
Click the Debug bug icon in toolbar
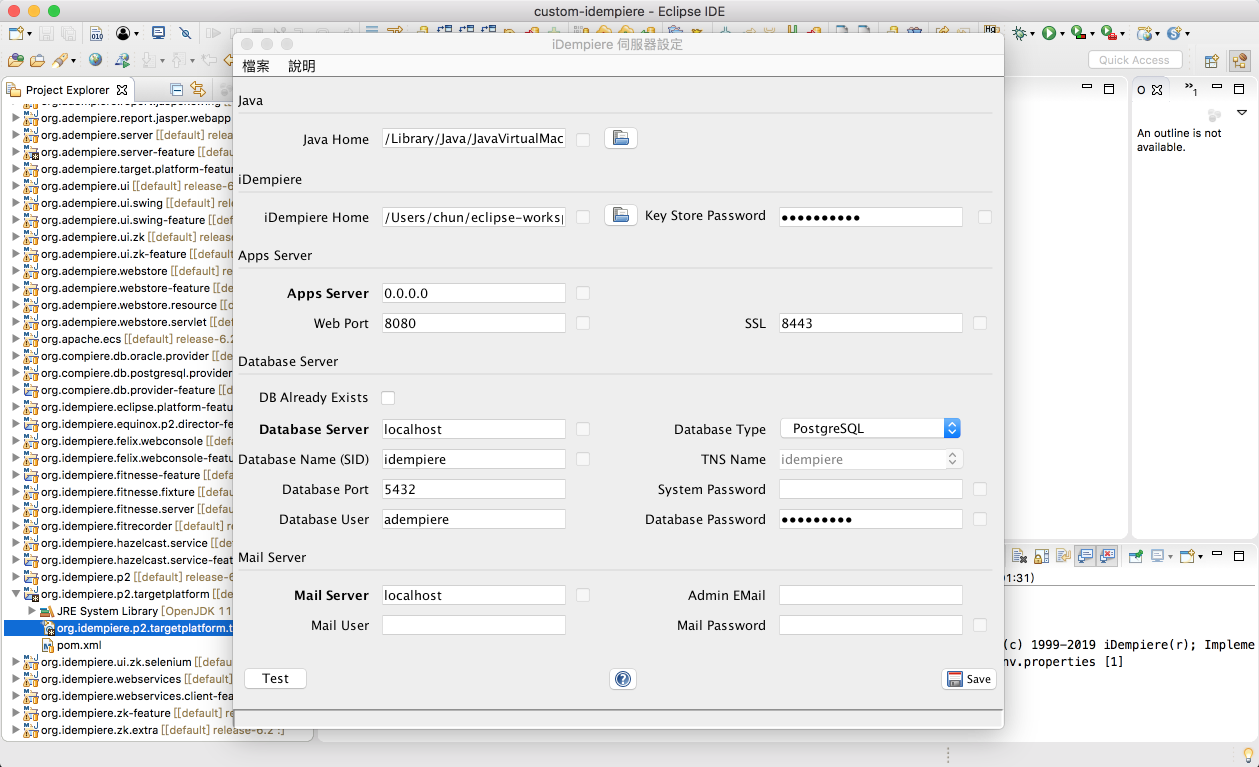point(1019,33)
